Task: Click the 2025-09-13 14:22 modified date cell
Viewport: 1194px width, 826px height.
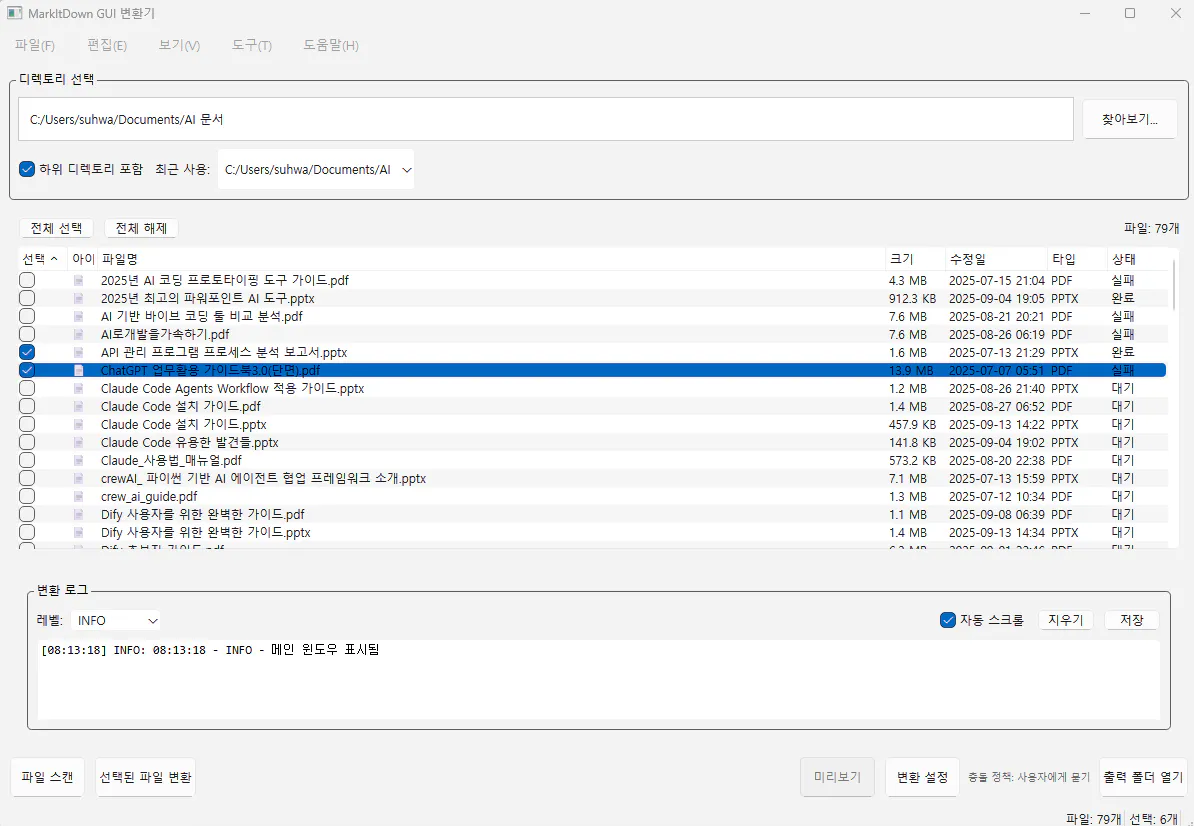Action: coord(997,425)
